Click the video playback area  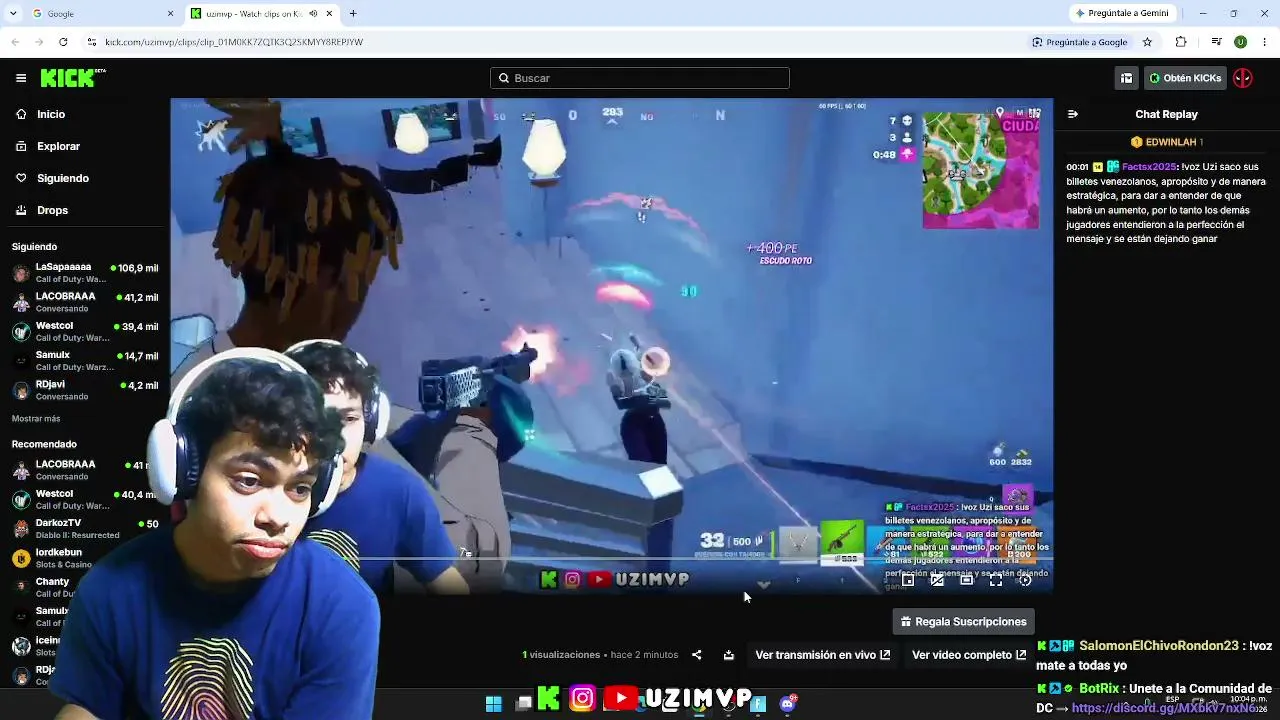point(611,345)
